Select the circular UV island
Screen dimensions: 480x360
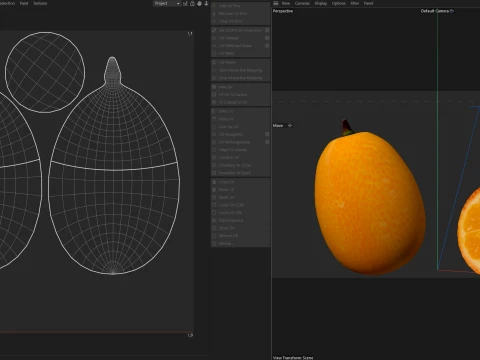45,72
